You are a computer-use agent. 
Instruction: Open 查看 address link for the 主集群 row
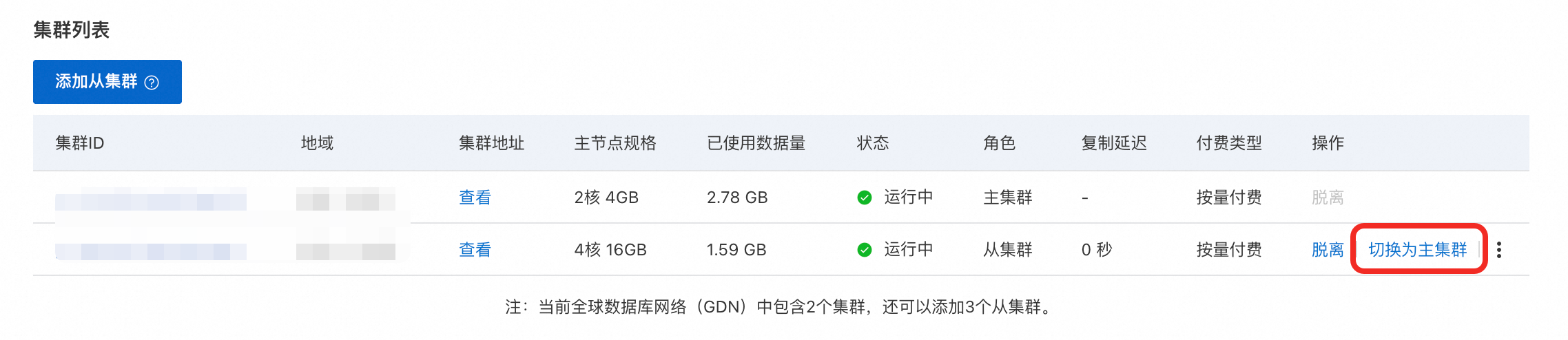[475, 198]
